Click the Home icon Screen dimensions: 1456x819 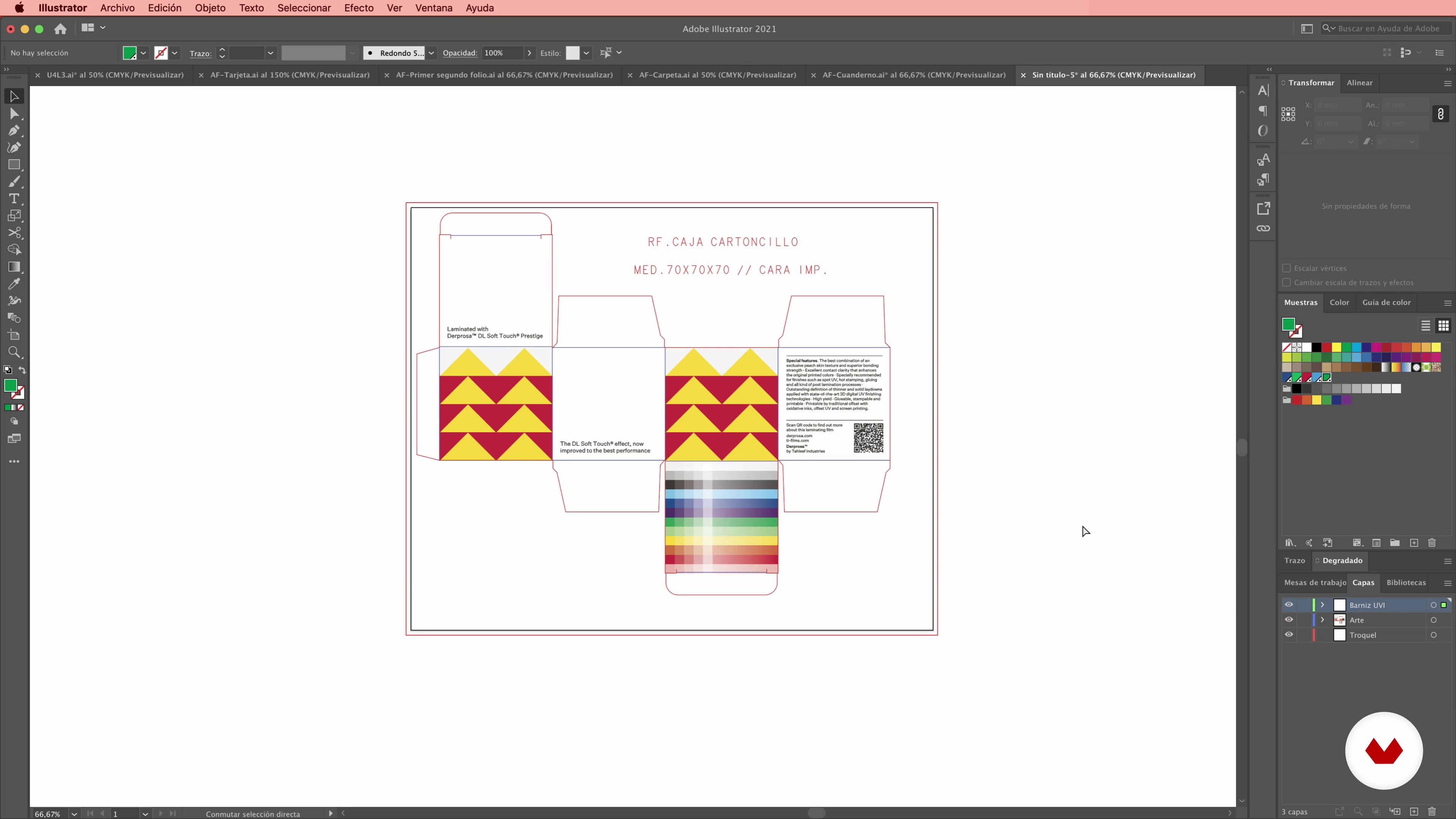[x=61, y=28]
